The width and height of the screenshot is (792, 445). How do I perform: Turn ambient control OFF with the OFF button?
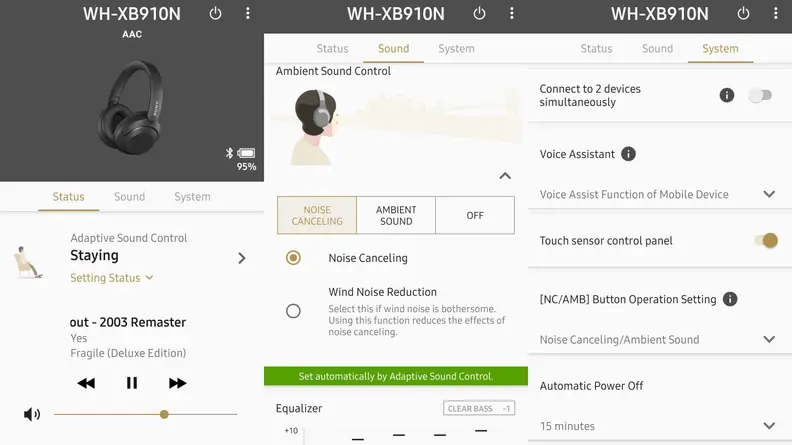click(475, 215)
